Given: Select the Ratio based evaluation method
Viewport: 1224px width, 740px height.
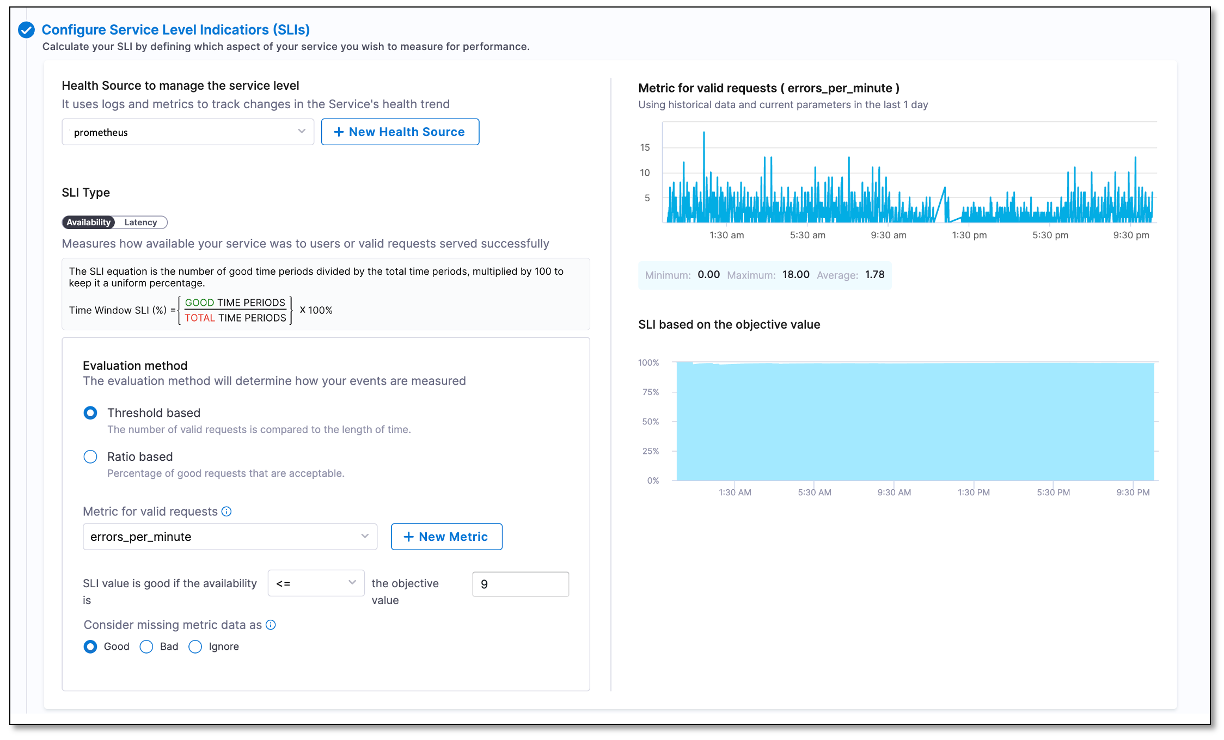Looking at the screenshot, I should pos(90,456).
